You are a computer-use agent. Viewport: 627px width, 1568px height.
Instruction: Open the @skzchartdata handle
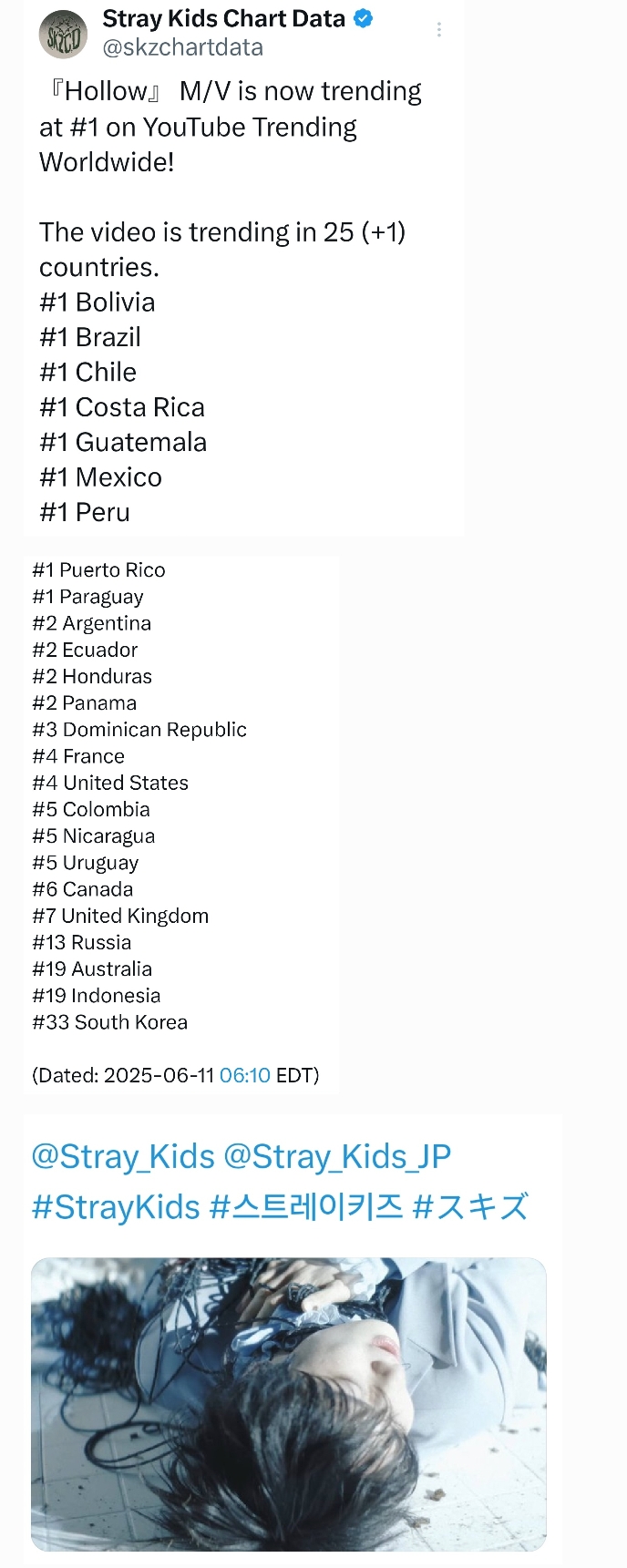click(182, 47)
